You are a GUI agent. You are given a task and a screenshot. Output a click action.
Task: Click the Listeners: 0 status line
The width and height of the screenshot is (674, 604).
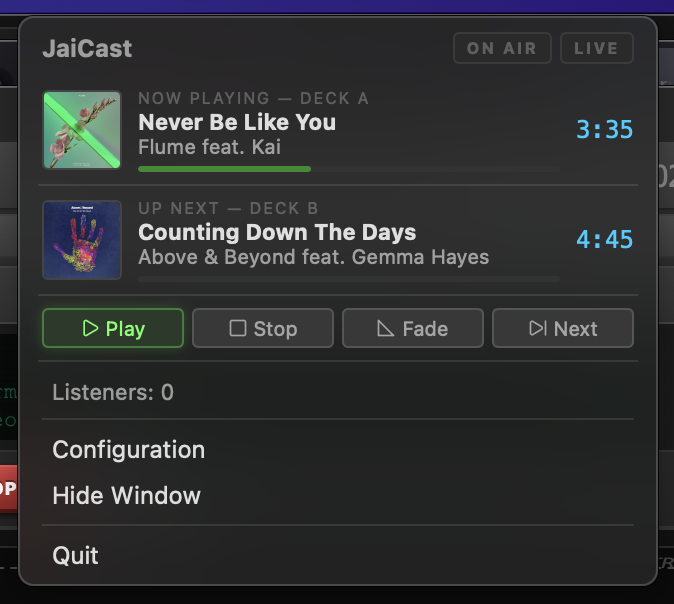(113, 393)
